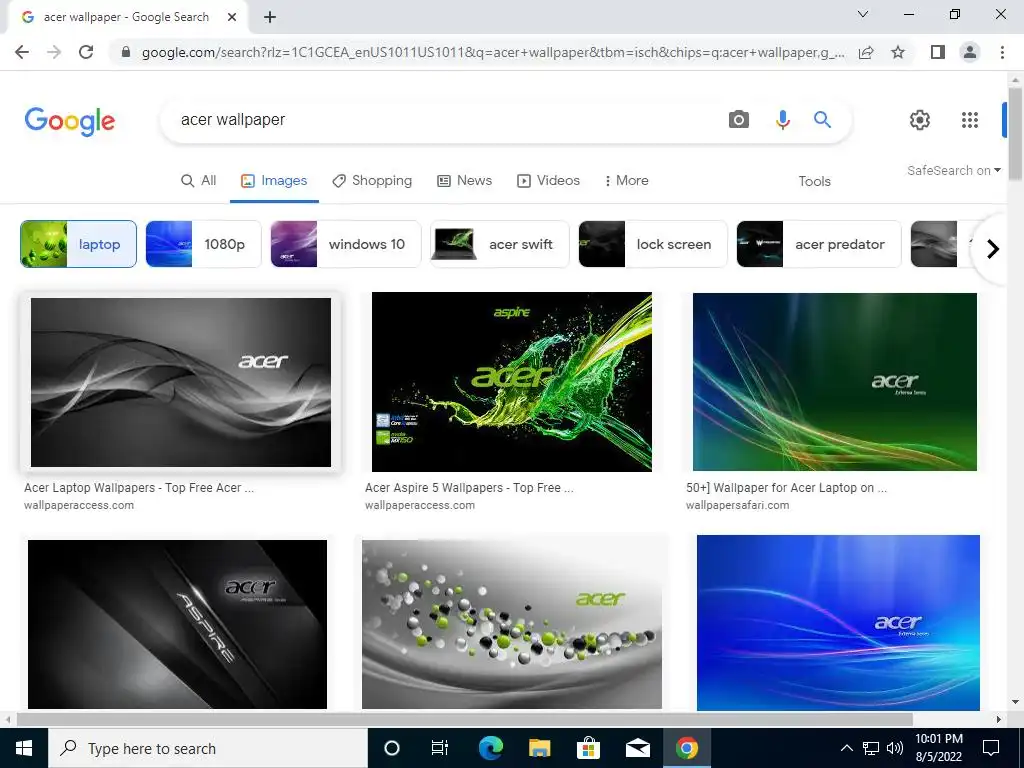Expand the More search options
1024x768 pixels.
coord(626,181)
